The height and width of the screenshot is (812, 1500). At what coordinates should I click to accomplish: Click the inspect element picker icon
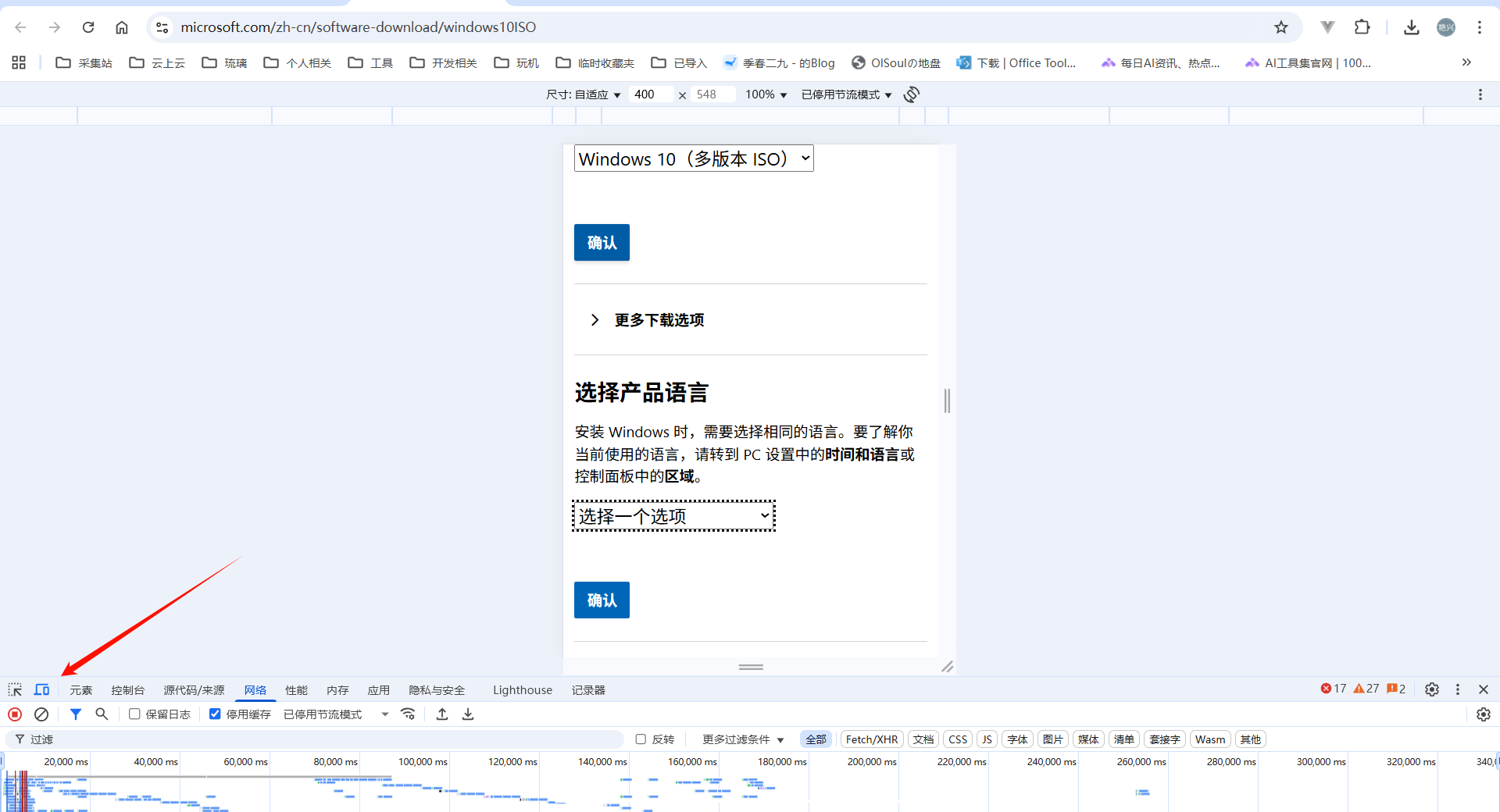[x=15, y=689]
